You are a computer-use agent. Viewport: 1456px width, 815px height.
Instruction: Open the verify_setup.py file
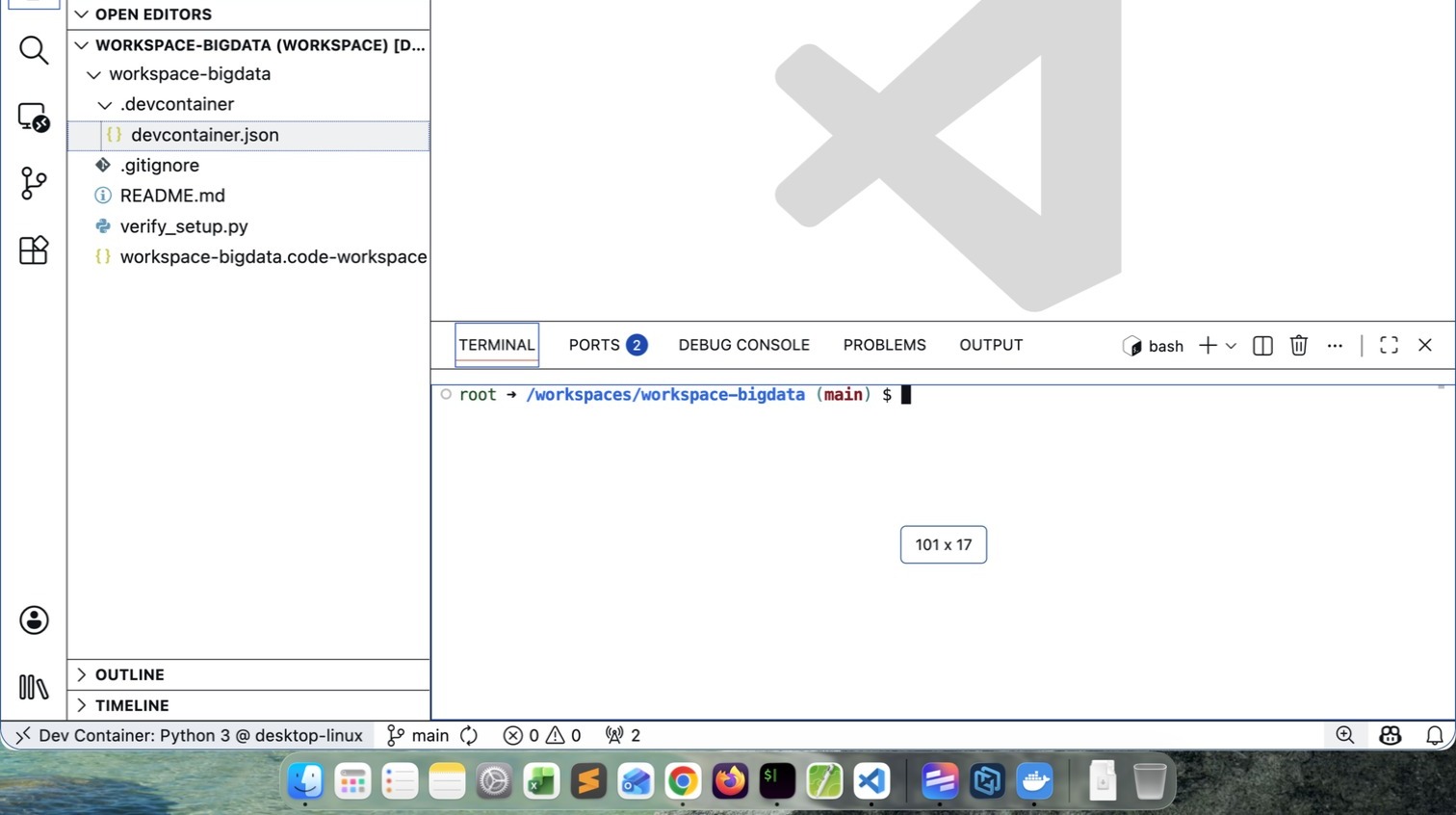pyautogui.click(x=248, y=226)
